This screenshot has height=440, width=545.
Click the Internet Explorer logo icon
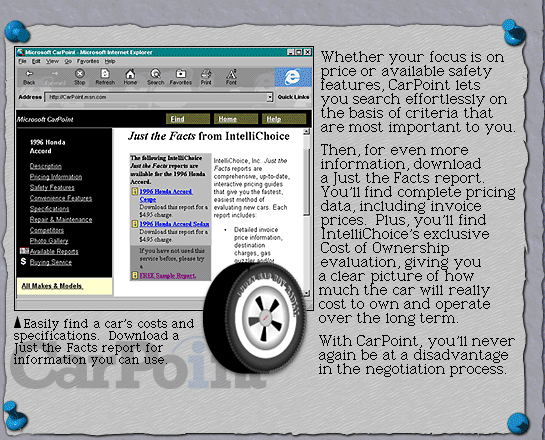(293, 77)
